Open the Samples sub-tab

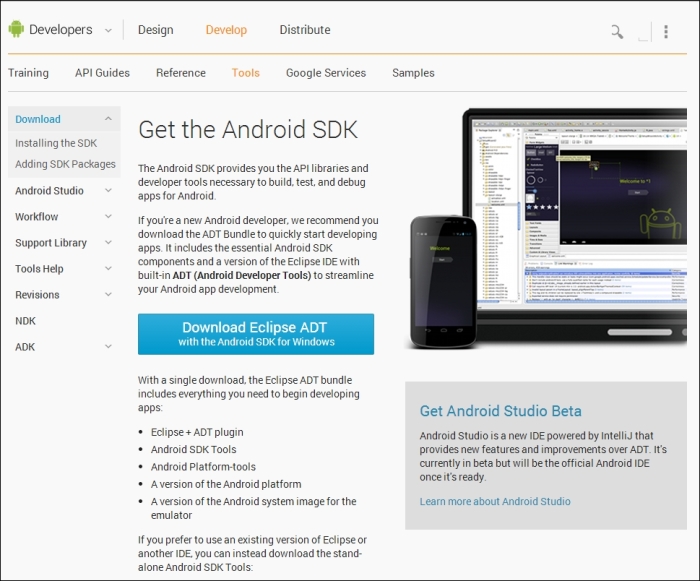click(413, 73)
